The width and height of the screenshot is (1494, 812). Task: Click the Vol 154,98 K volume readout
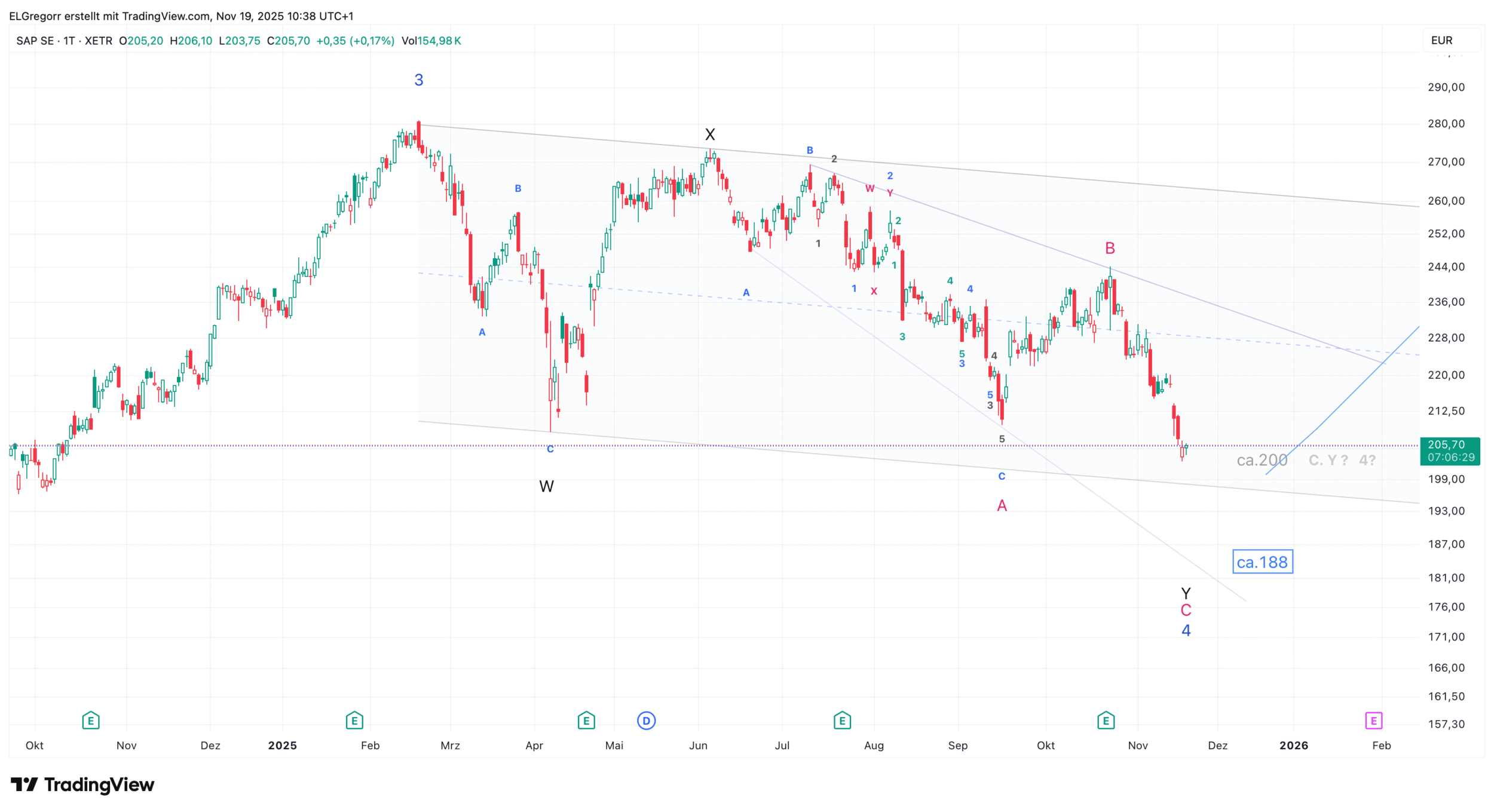click(x=431, y=41)
